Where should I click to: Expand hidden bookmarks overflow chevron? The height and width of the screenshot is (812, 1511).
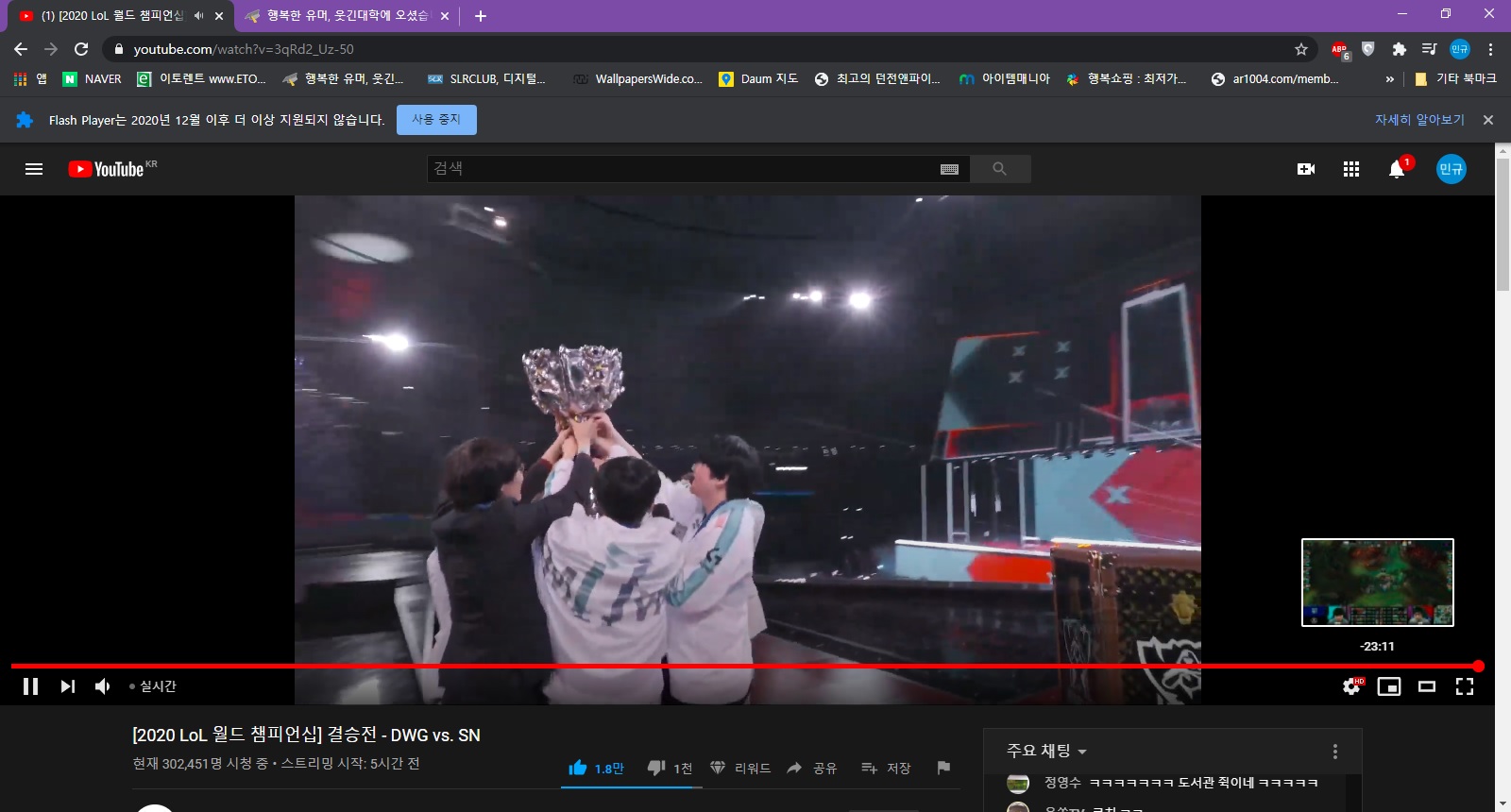[x=1389, y=79]
